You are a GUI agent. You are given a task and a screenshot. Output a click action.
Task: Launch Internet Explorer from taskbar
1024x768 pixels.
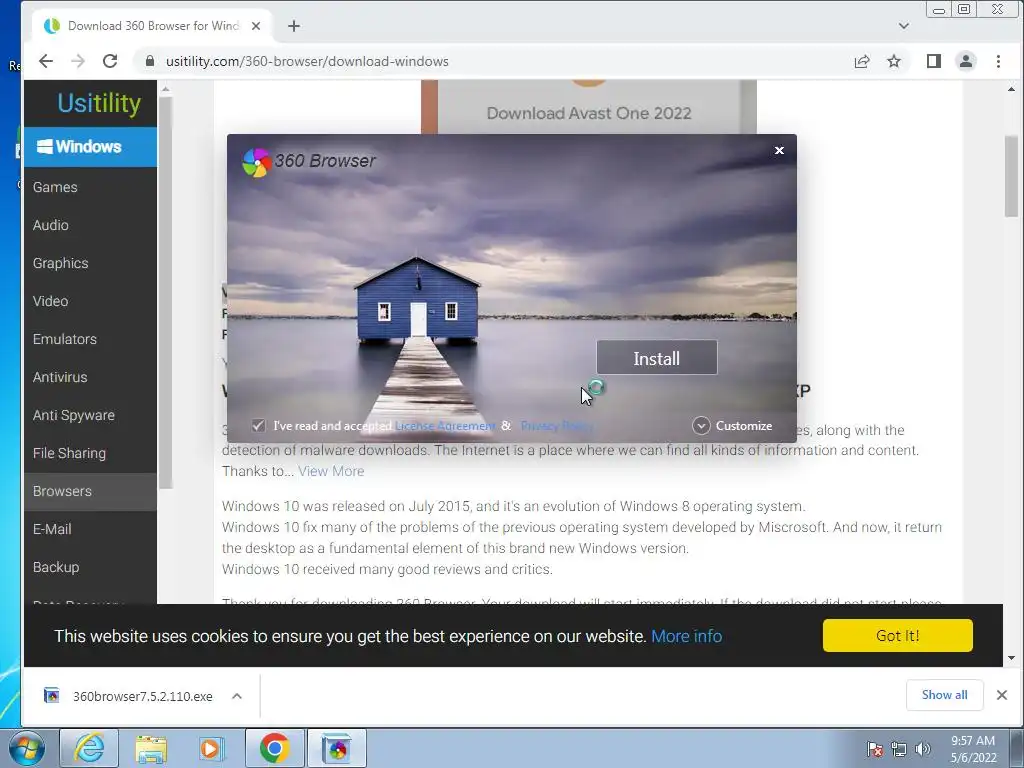tap(89, 748)
